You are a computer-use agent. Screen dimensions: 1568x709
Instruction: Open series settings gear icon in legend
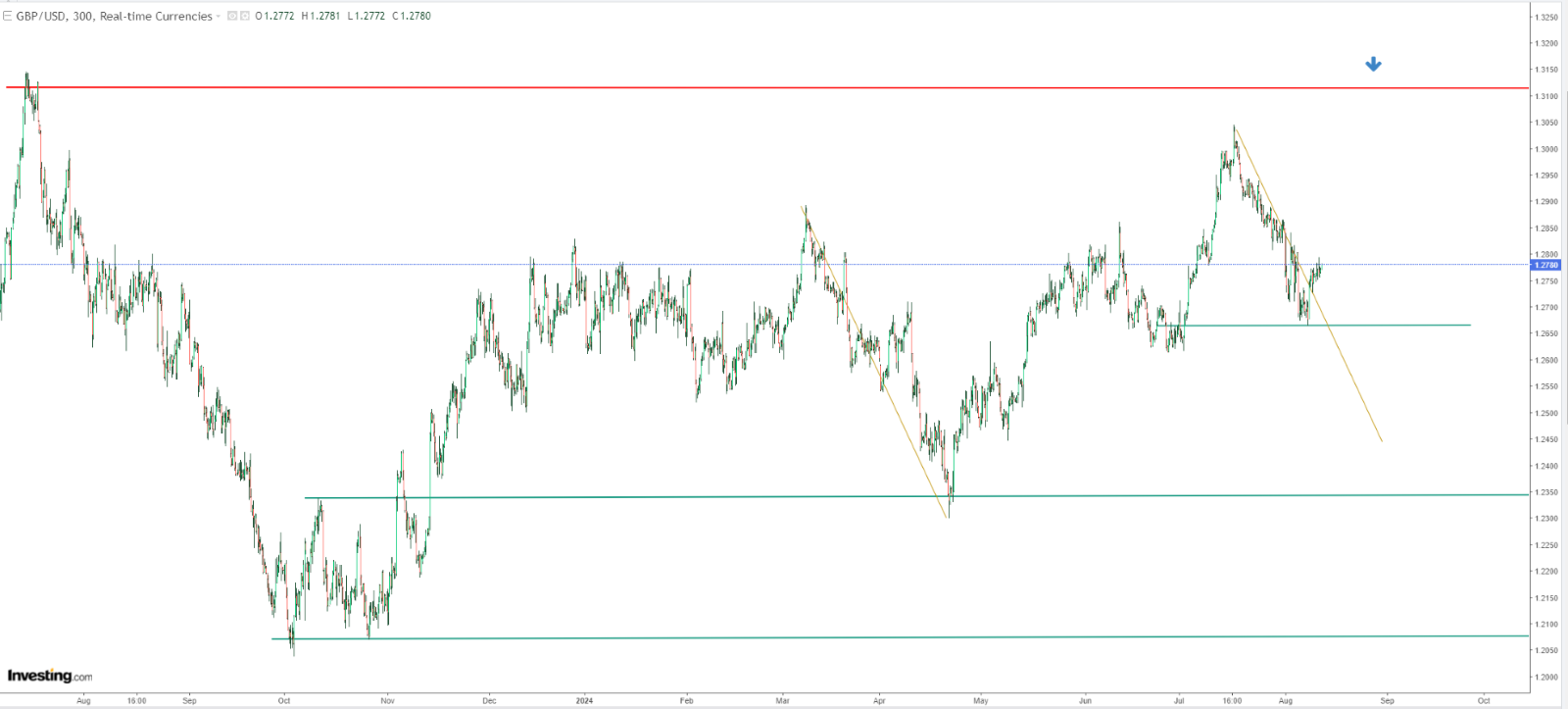point(245,16)
